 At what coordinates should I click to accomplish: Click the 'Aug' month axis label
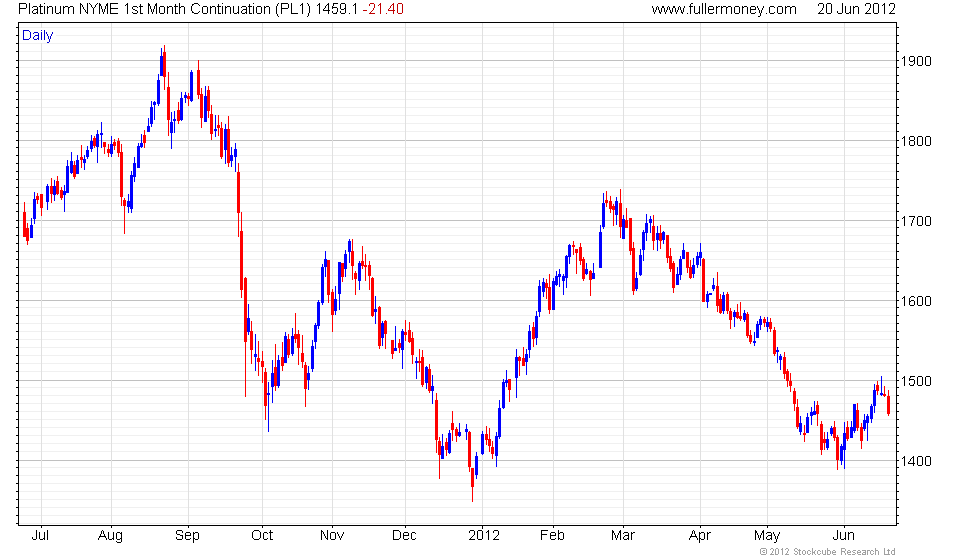pyautogui.click(x=111, y=536)
